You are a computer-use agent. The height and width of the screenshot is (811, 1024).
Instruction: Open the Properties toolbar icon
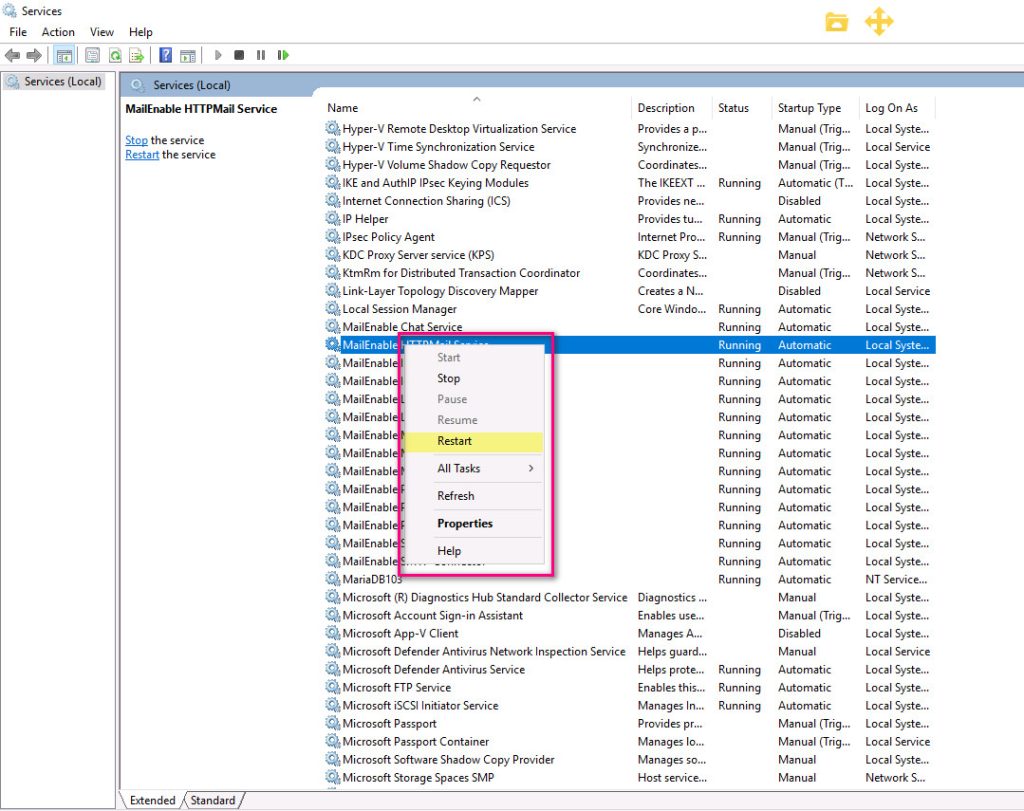93,56
